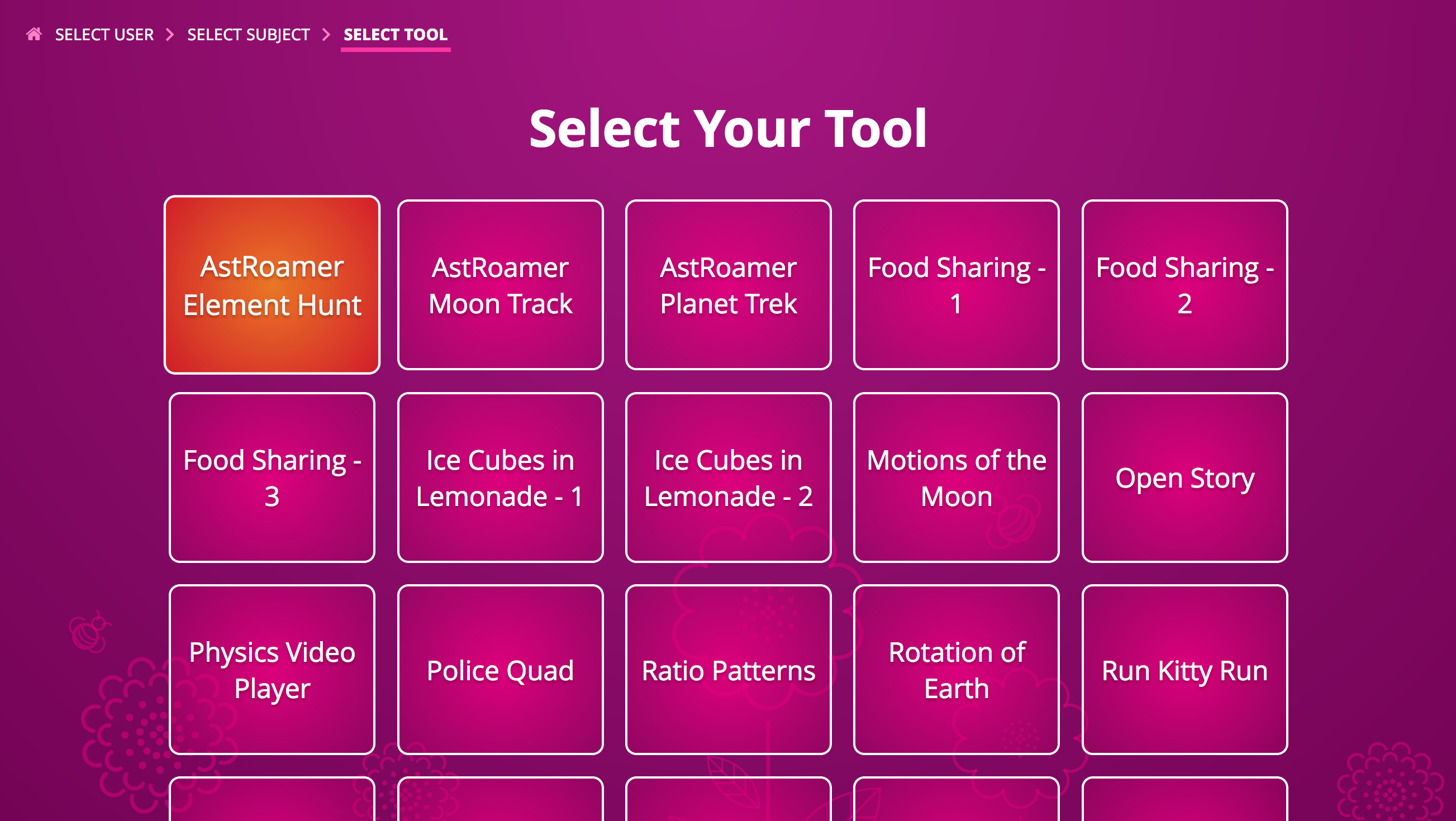Open Ice Cubes in Lemonade - 1
1456x821 pixels.
[x=499, y=479]
